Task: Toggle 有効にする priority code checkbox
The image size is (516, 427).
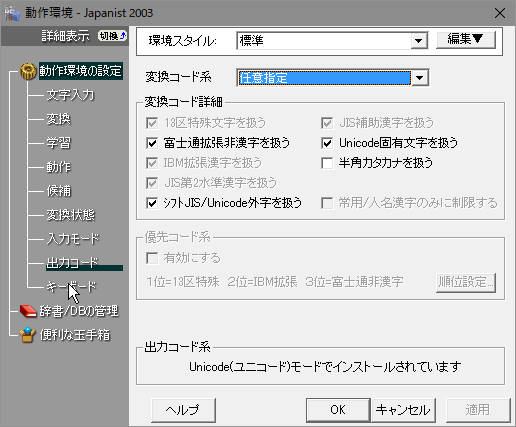Action: click(152, 258)
